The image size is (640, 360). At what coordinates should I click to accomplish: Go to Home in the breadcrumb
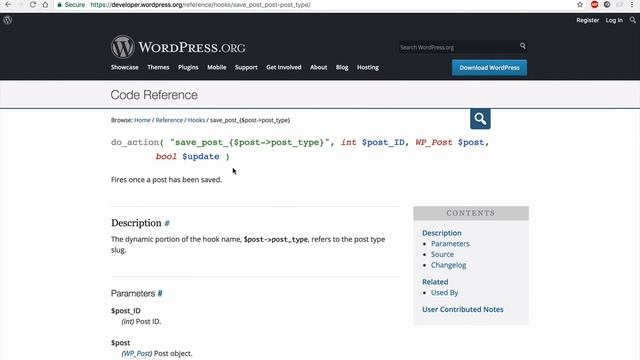142,120
